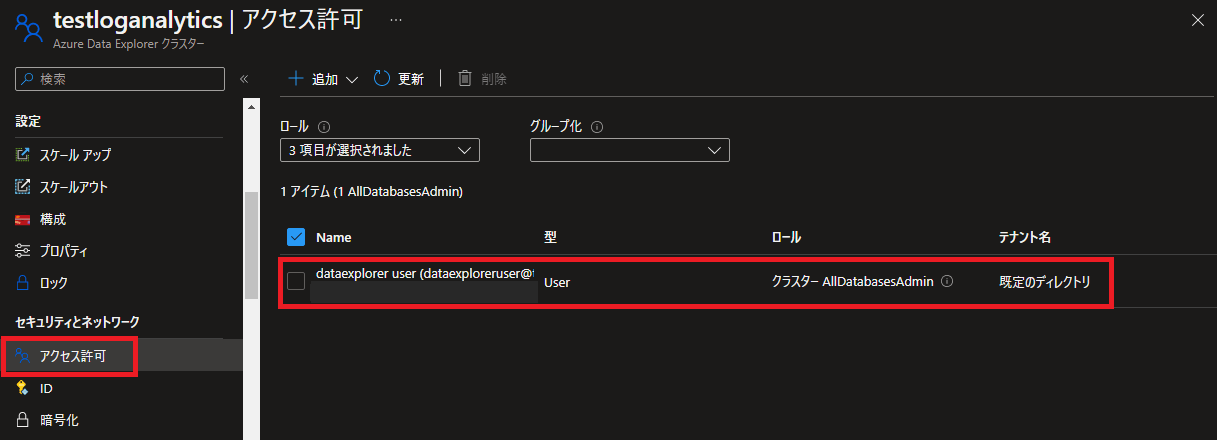Open グループ化 dropdown

coord(629,150)
